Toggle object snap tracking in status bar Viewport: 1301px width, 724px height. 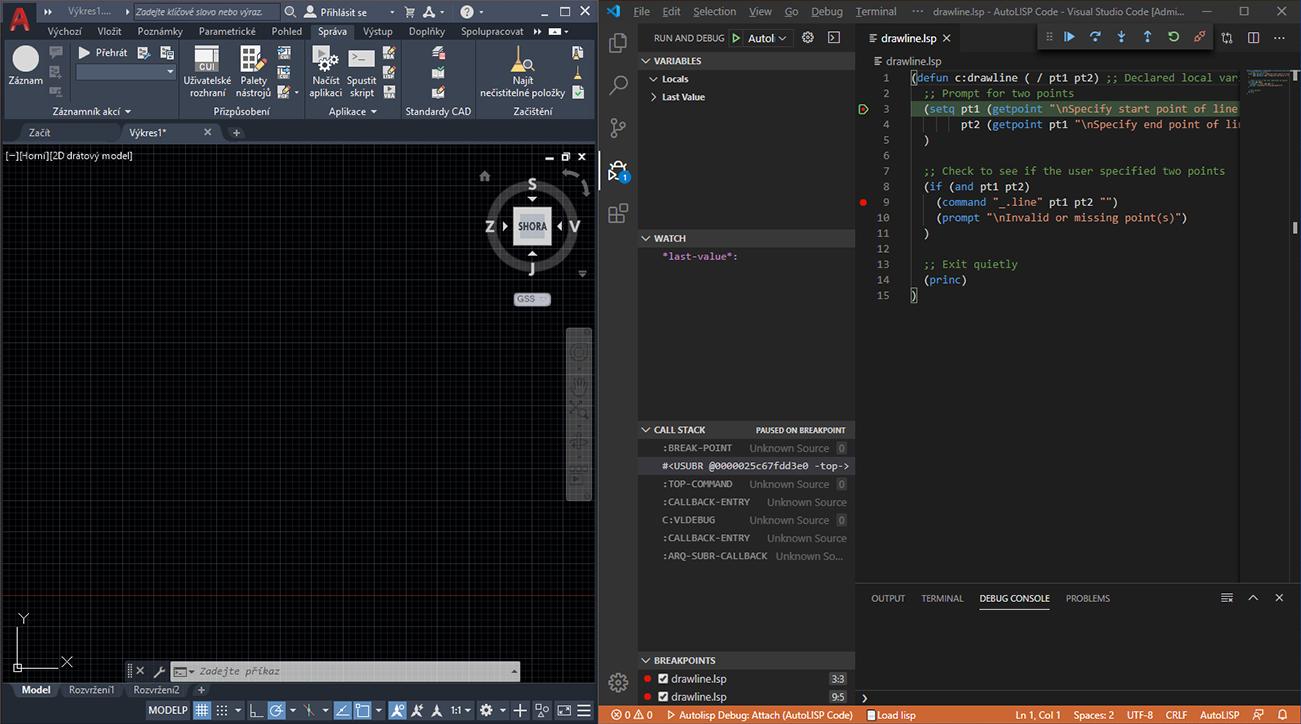[341, 710]
